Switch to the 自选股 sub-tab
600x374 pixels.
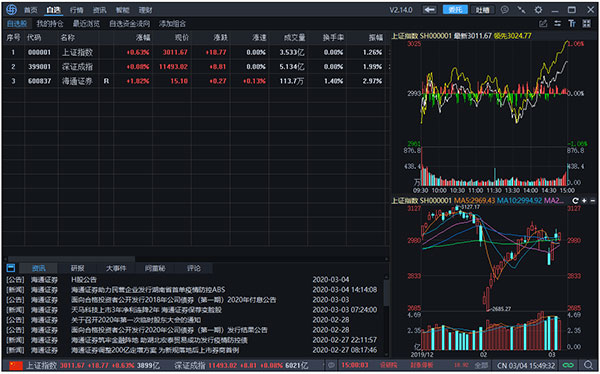17,24
